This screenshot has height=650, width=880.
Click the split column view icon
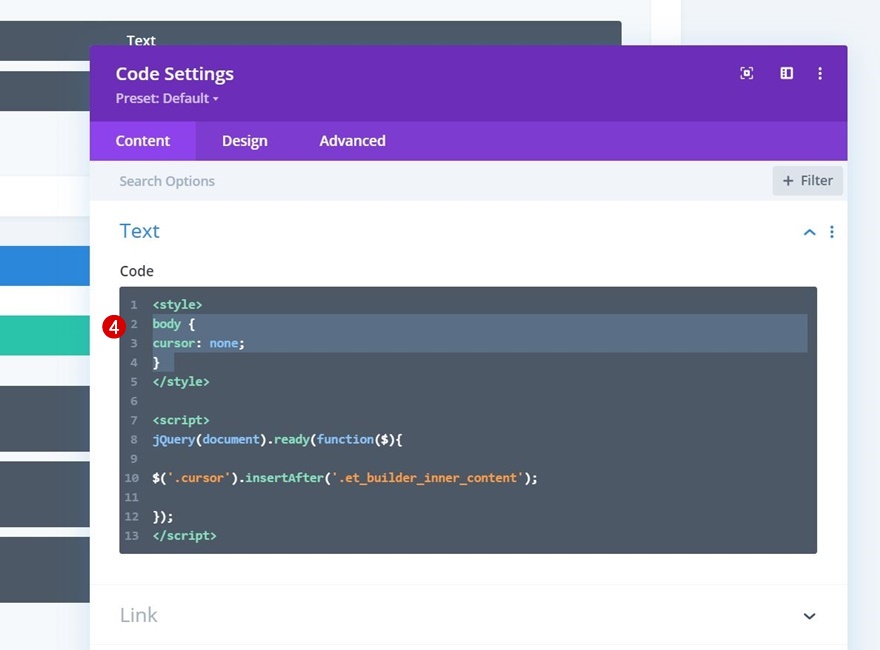[x=787, y=73]
